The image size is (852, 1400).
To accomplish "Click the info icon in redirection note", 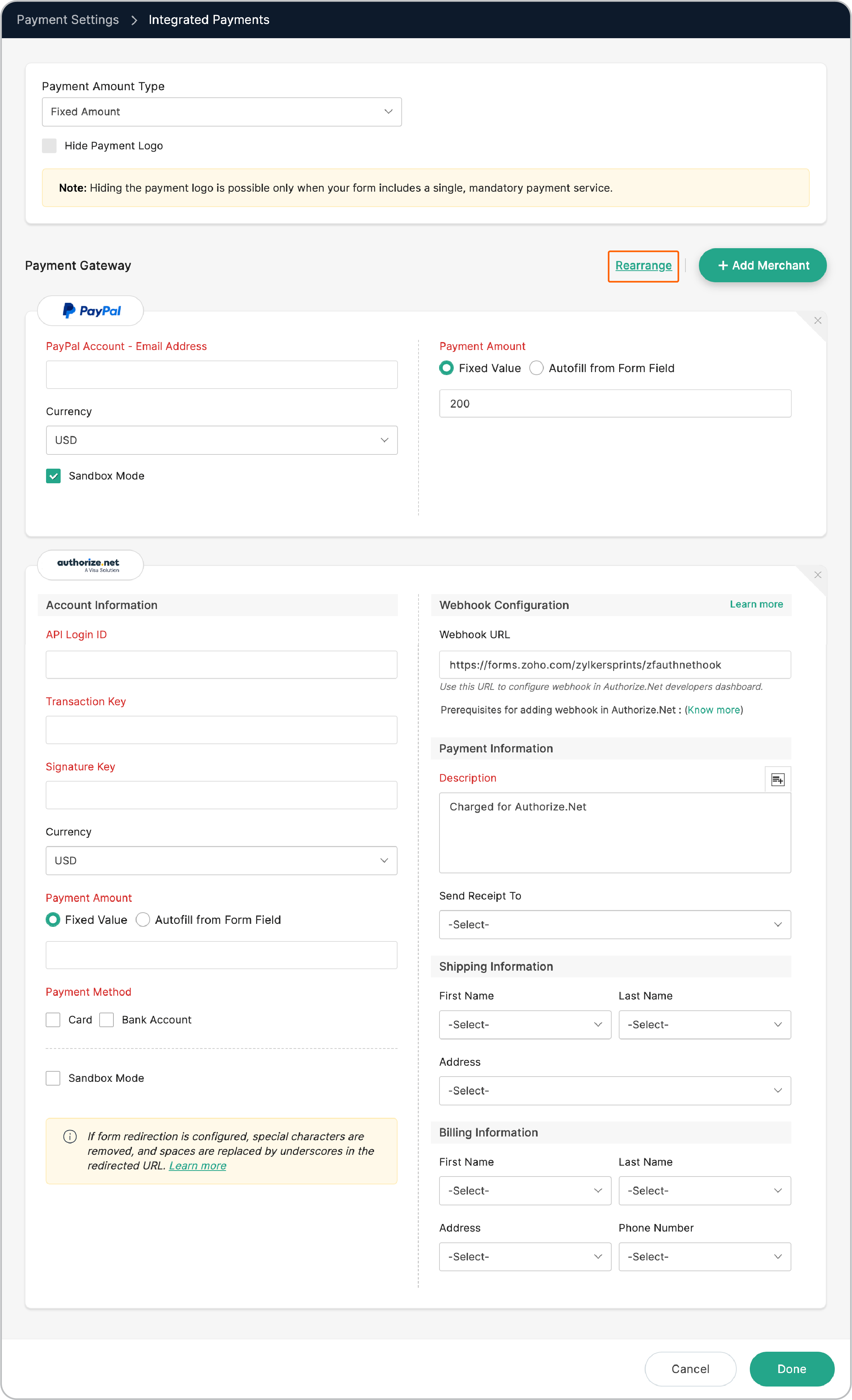I will coord(70,1136).
